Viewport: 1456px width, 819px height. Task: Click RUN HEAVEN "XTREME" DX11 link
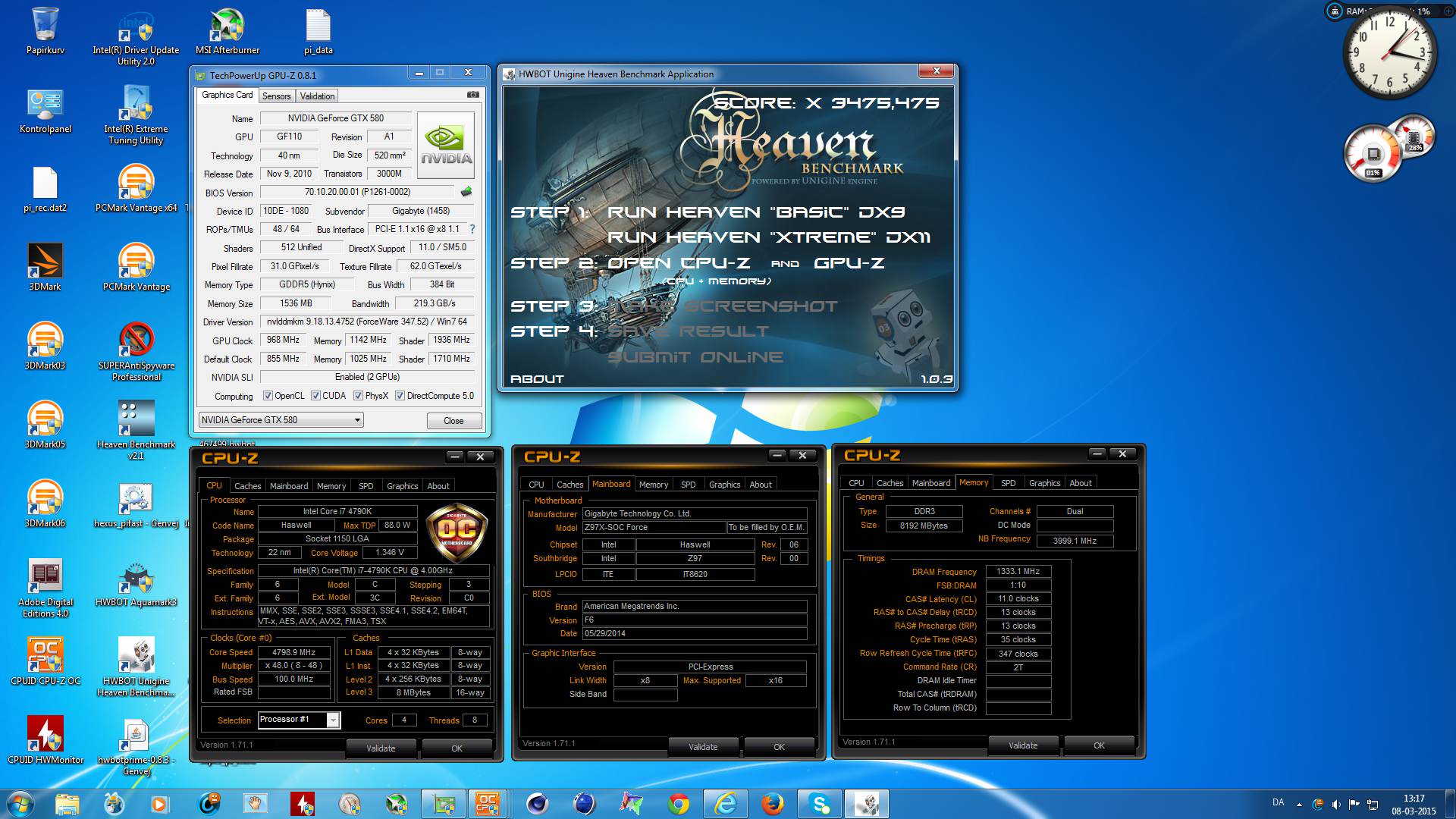coord(769,237)
